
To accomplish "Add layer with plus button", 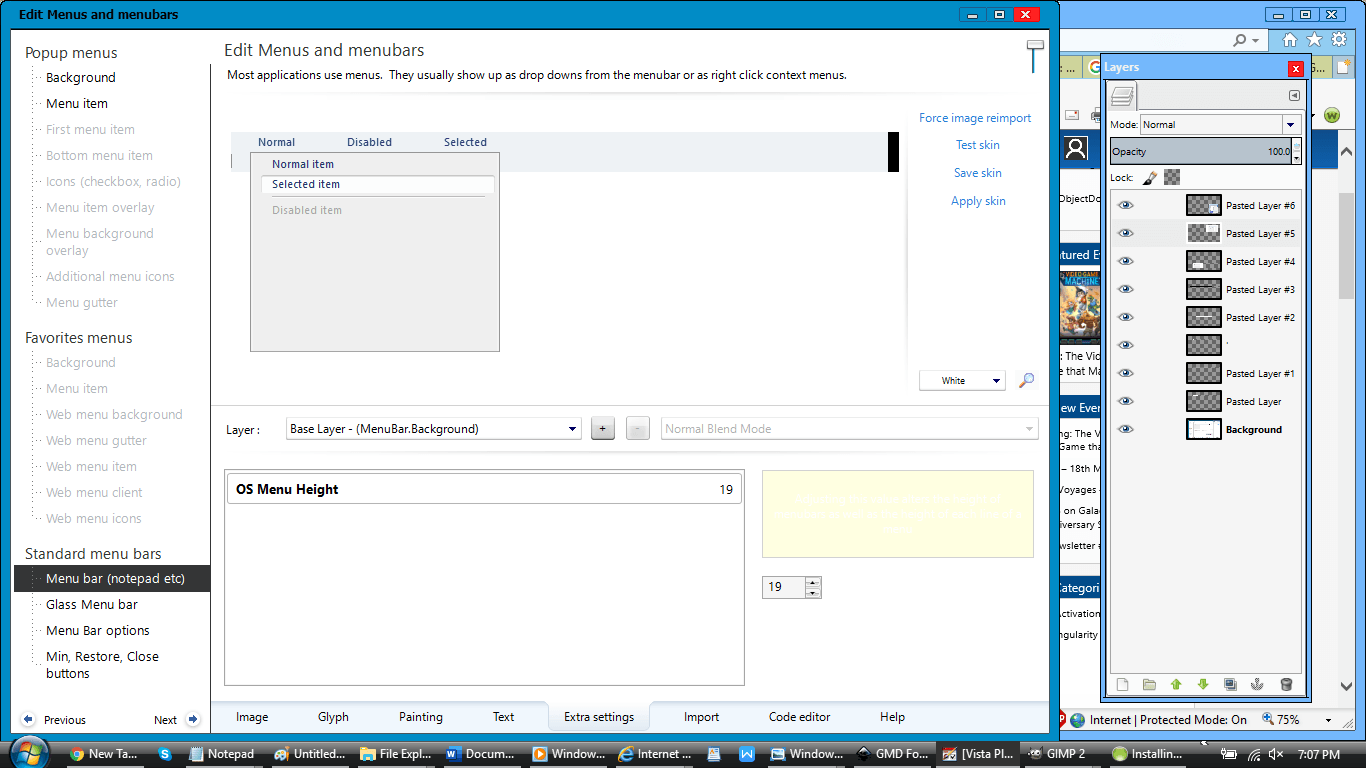I will click(603, 429).
